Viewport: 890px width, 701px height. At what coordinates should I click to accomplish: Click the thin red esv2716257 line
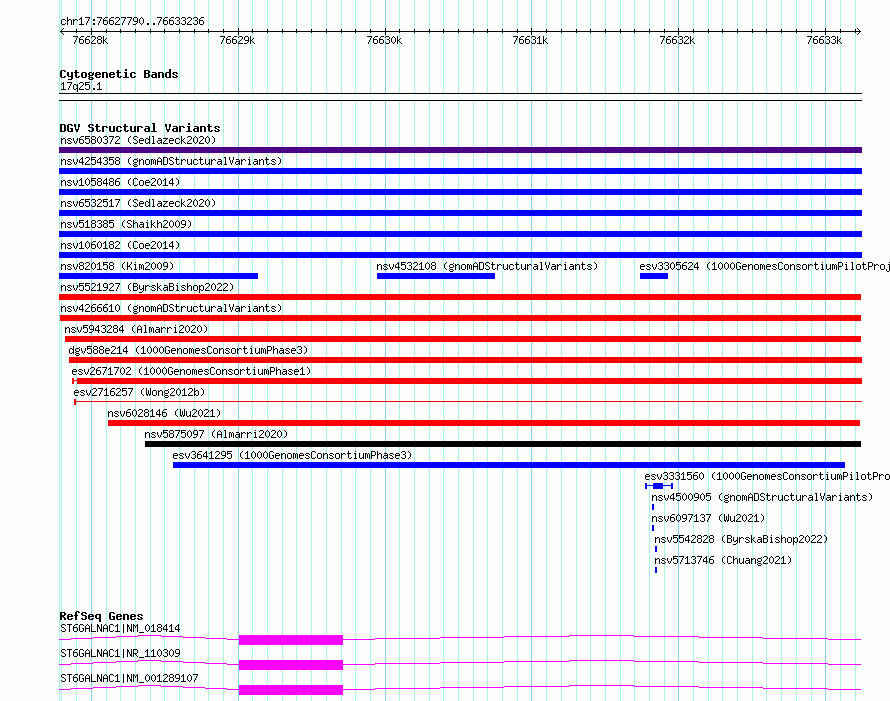468,402
